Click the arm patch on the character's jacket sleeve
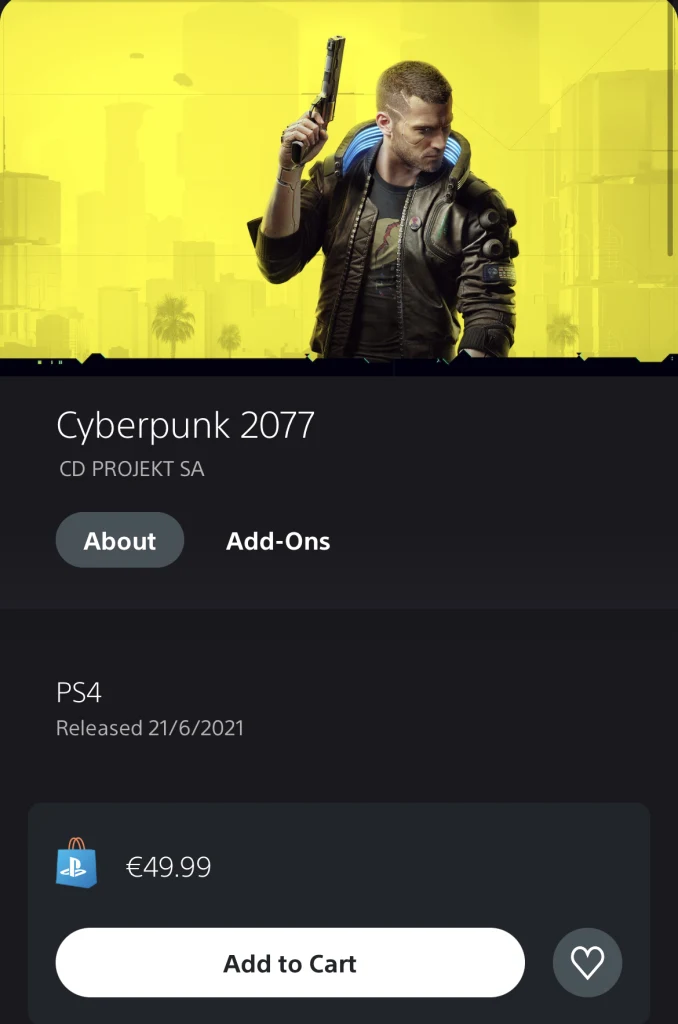 click(499, 274)
